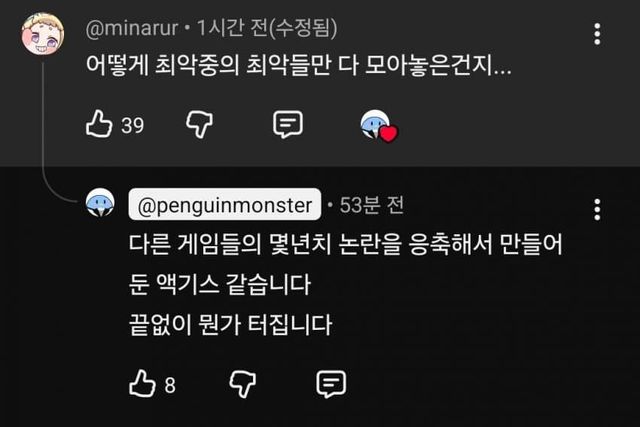Select the reply line '끝없이 뭔가 터집니다'
Screen dimensions: 640x427
[x=231, y=325]
